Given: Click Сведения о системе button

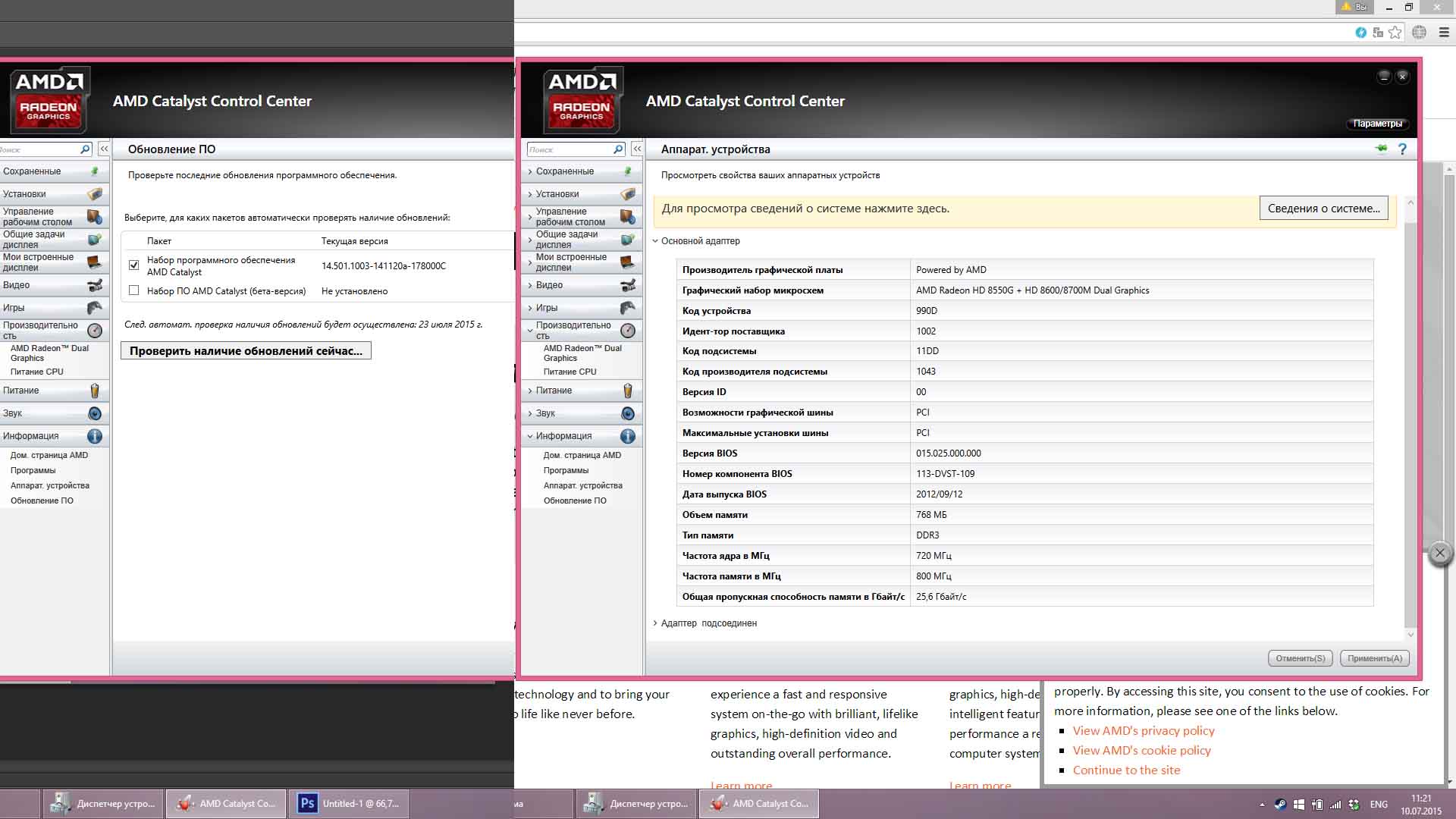Looking at the screenshot, I should coord(1323,209).
